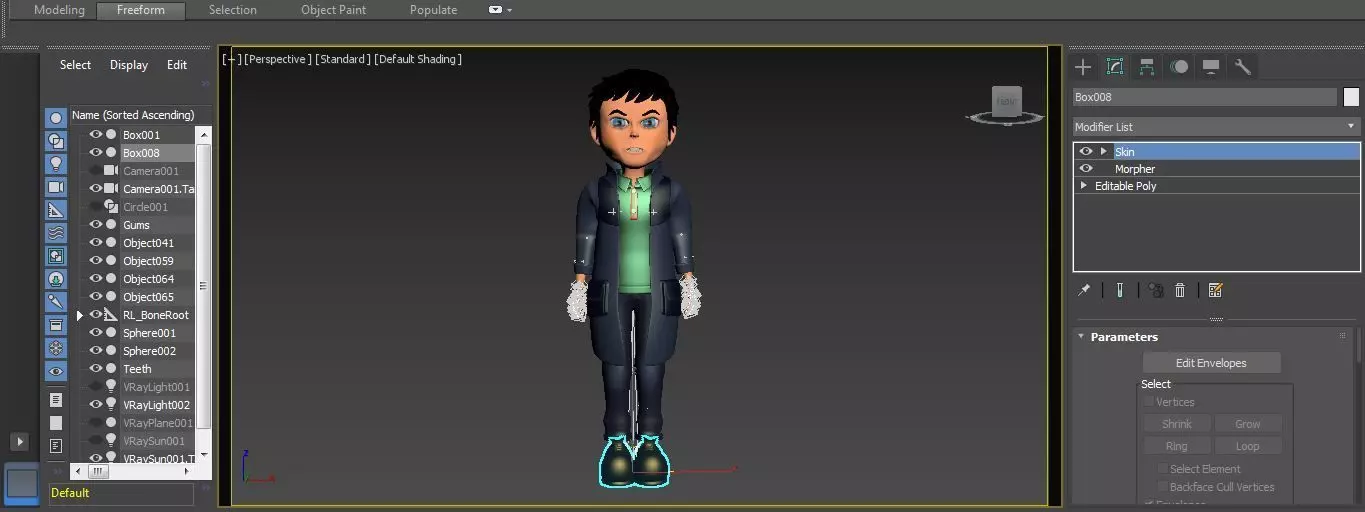Click the Display All list icon
Screen dimensions: 1365x512
[56, 400]
